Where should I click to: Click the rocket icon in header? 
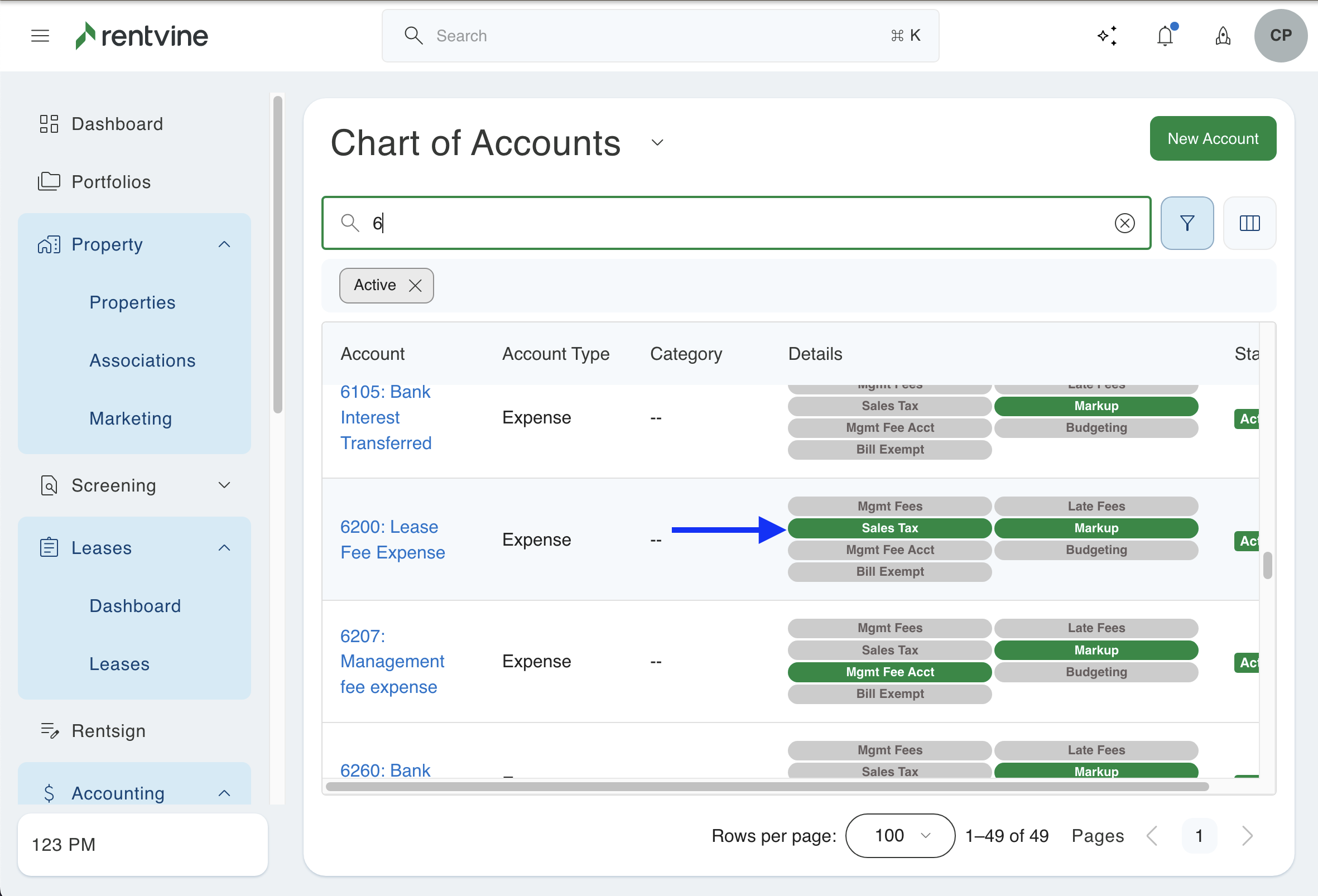(x=1222, y=36)
